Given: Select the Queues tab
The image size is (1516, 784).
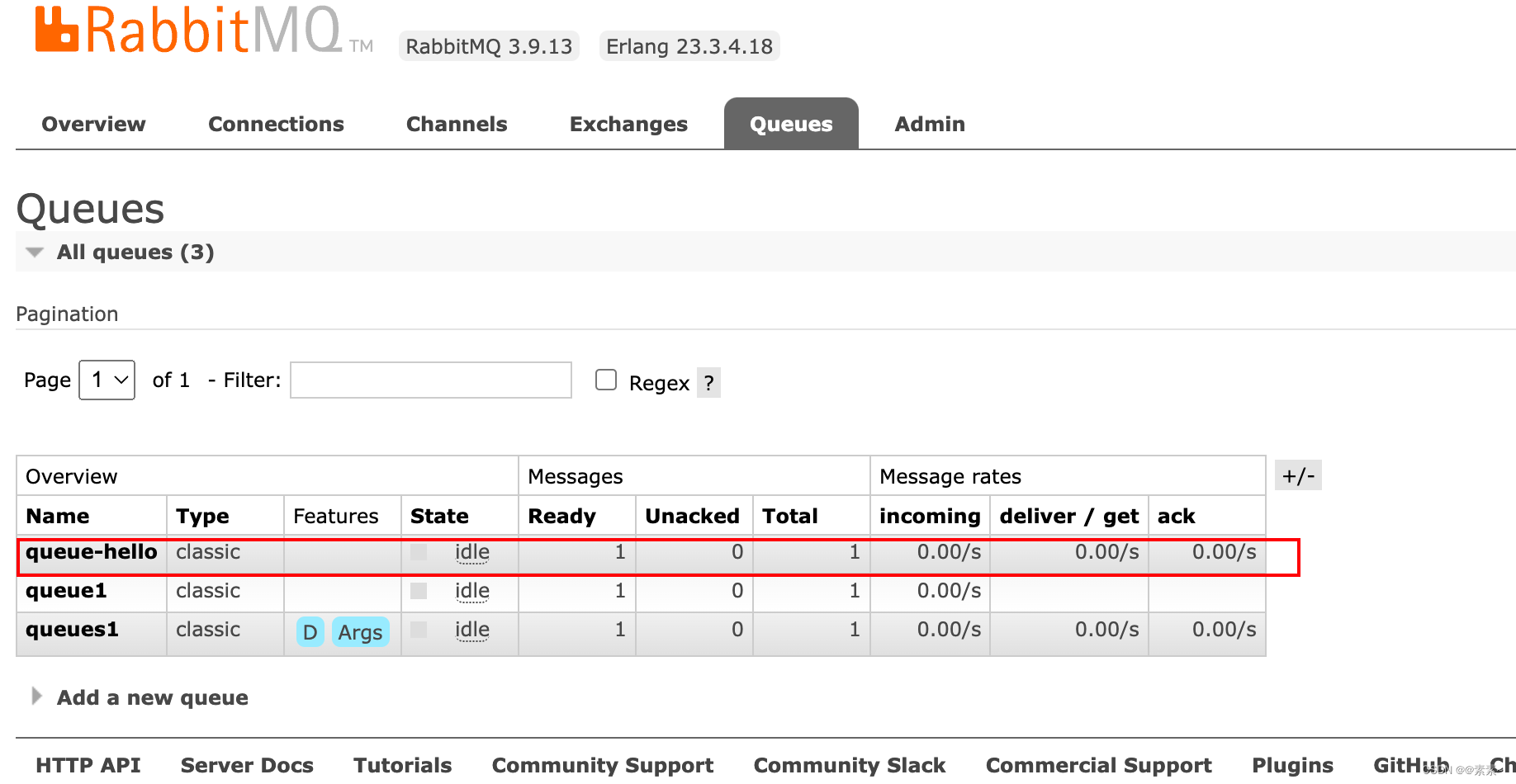Looking at the screenshot, I should pyautogui.click(x=791, y=124).
